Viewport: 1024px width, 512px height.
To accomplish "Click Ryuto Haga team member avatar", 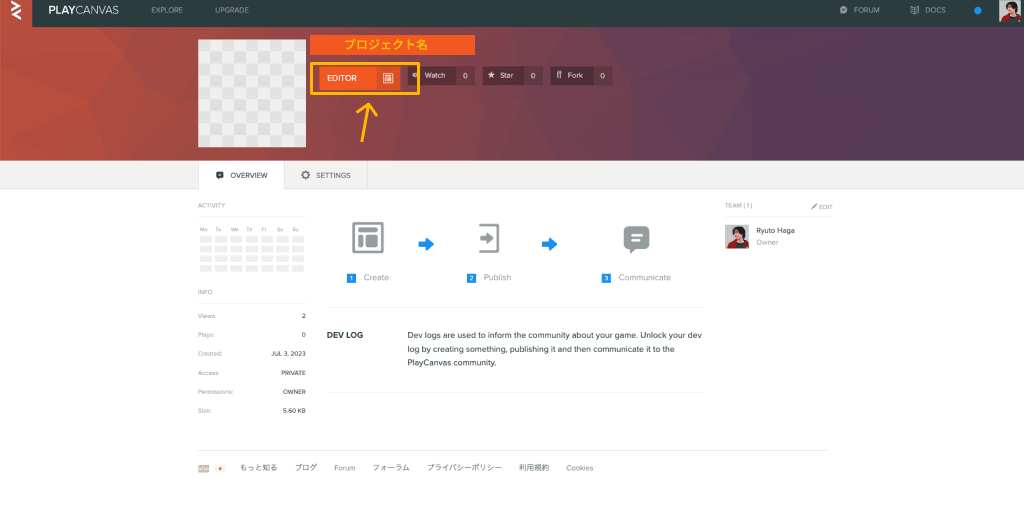I will pyautogui.click(x=737, y=236).
